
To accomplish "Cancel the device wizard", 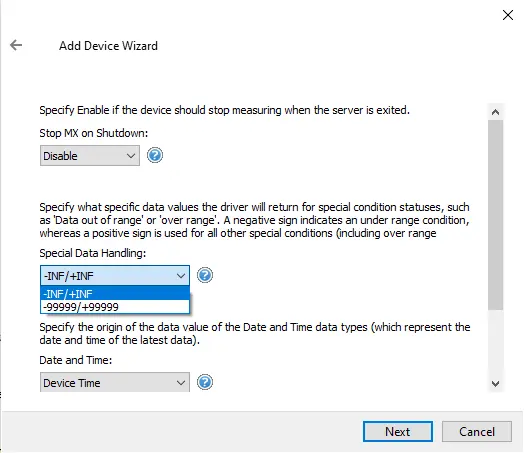I will pos(477,431).
